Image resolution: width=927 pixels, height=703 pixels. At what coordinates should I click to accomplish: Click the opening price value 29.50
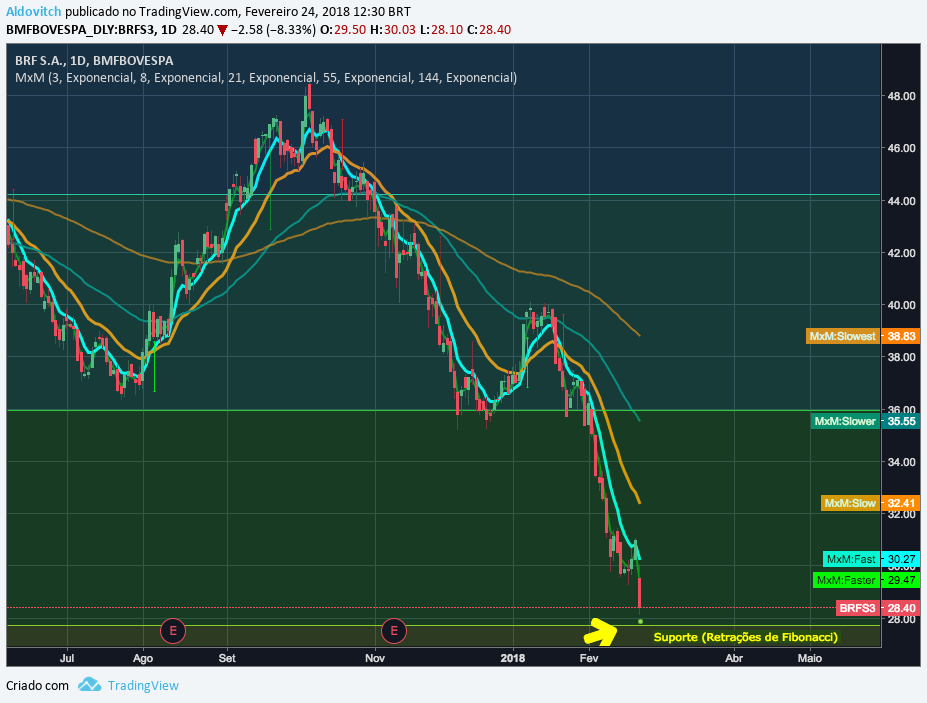coord(350,30)
